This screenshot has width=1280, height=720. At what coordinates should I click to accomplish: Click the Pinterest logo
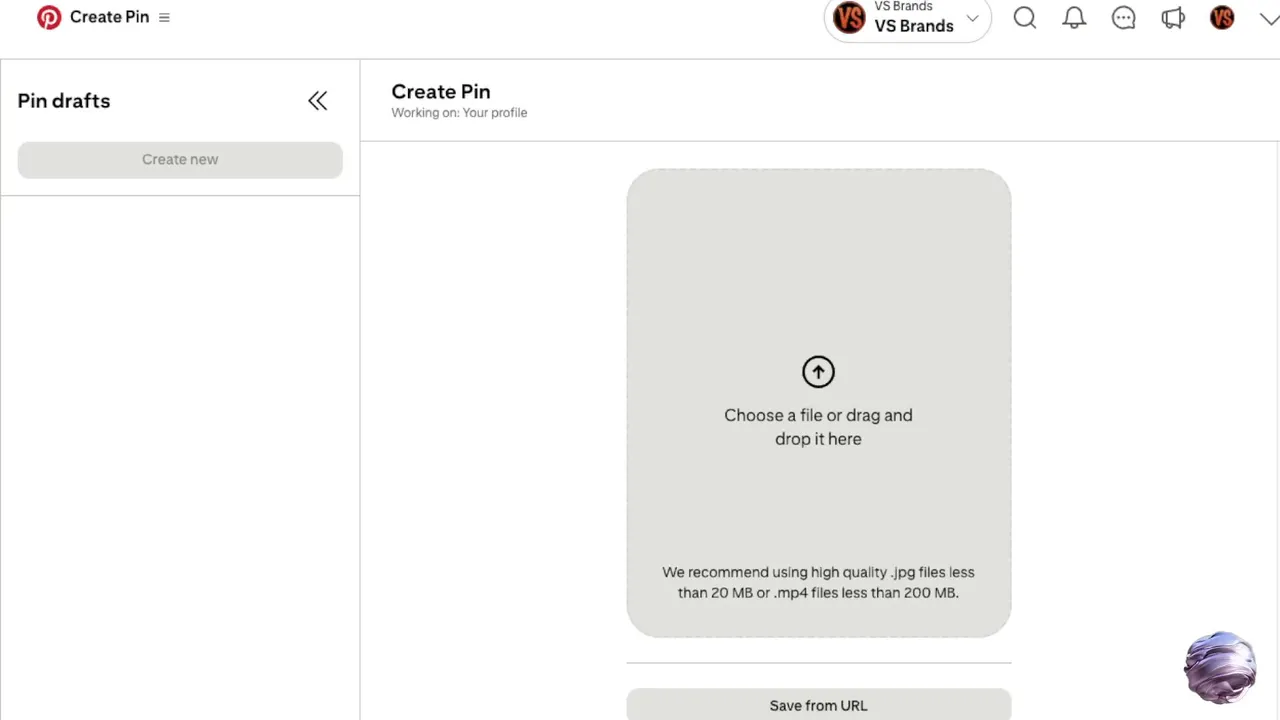[x=48, y=17]
